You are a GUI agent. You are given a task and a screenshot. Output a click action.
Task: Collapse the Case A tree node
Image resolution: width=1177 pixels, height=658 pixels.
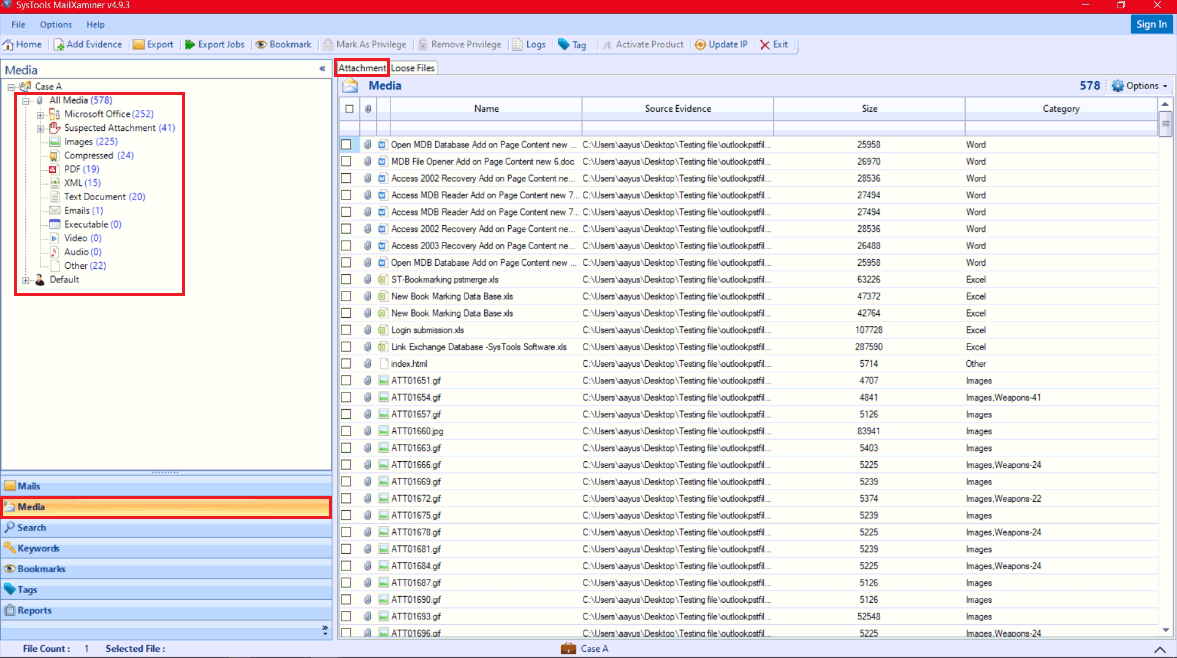point(11,87)
